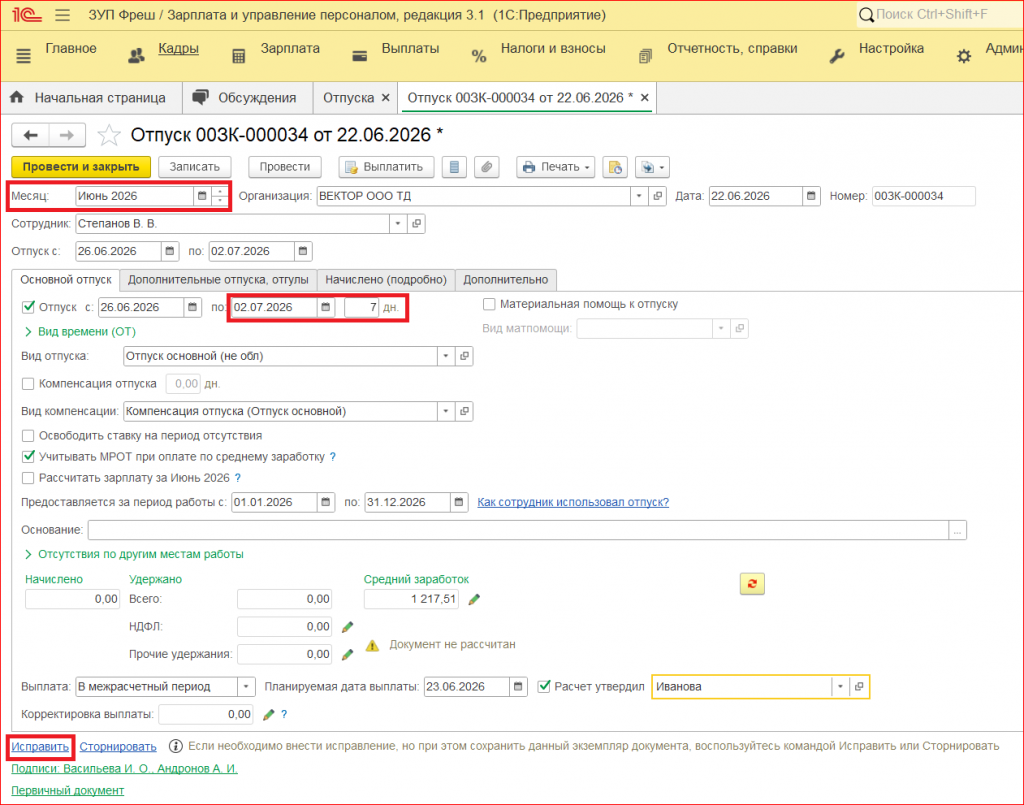The height and width of the screenshot is (805, 1024).
Task: Click the recalculate document refresh icon
Action: tap(752, 584)
